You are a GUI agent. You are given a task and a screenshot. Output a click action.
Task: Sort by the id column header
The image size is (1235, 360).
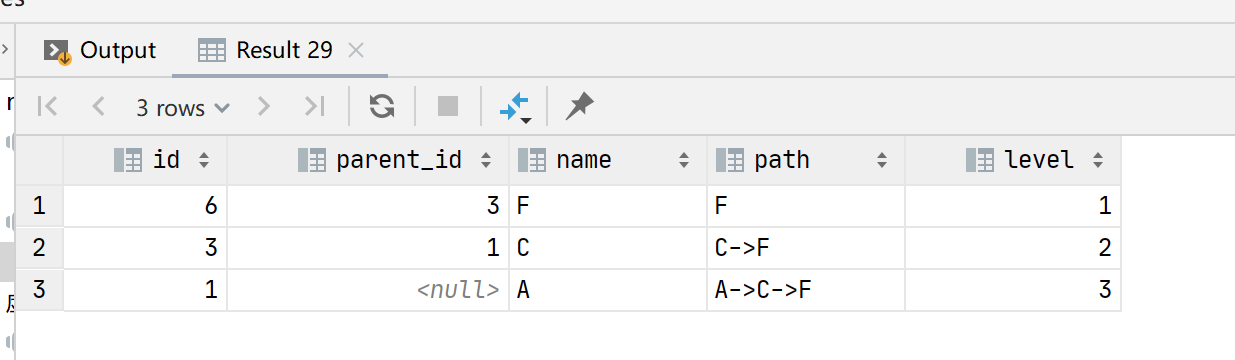click(x=146, y=160)
